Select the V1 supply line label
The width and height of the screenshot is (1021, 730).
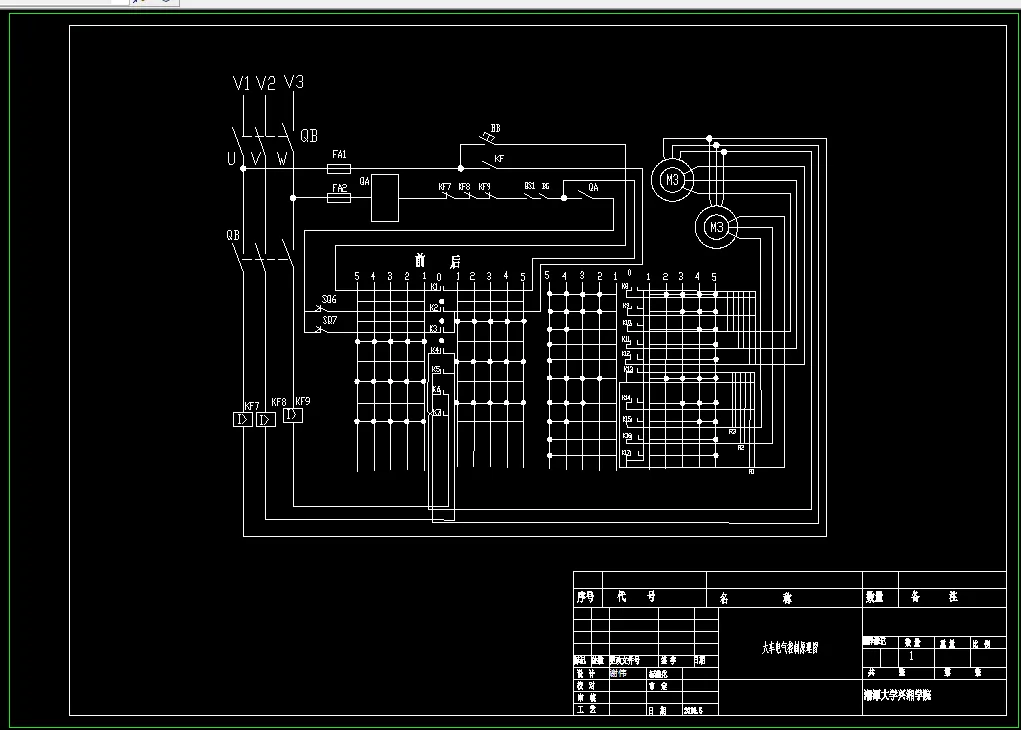pos(241,83)
